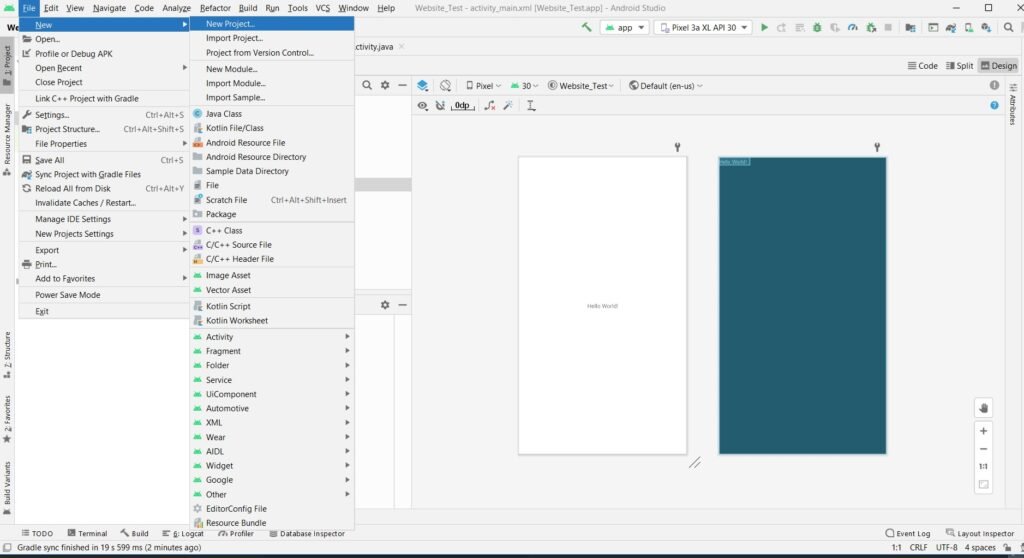Choose Invalidate Caches / Restart...
The width and height of the screenshot is (1024, 558).
104,203
